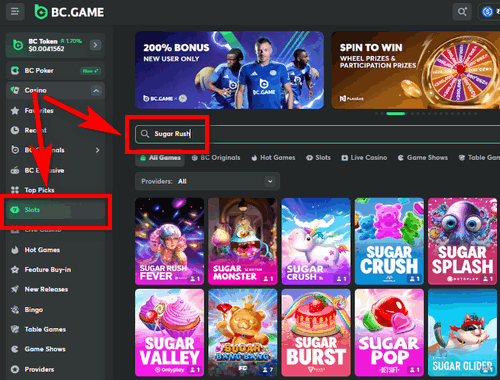Viewport: 500px width, 380px height.
Task: Click the 200% Bonus banner
Action: pos(229,70)
